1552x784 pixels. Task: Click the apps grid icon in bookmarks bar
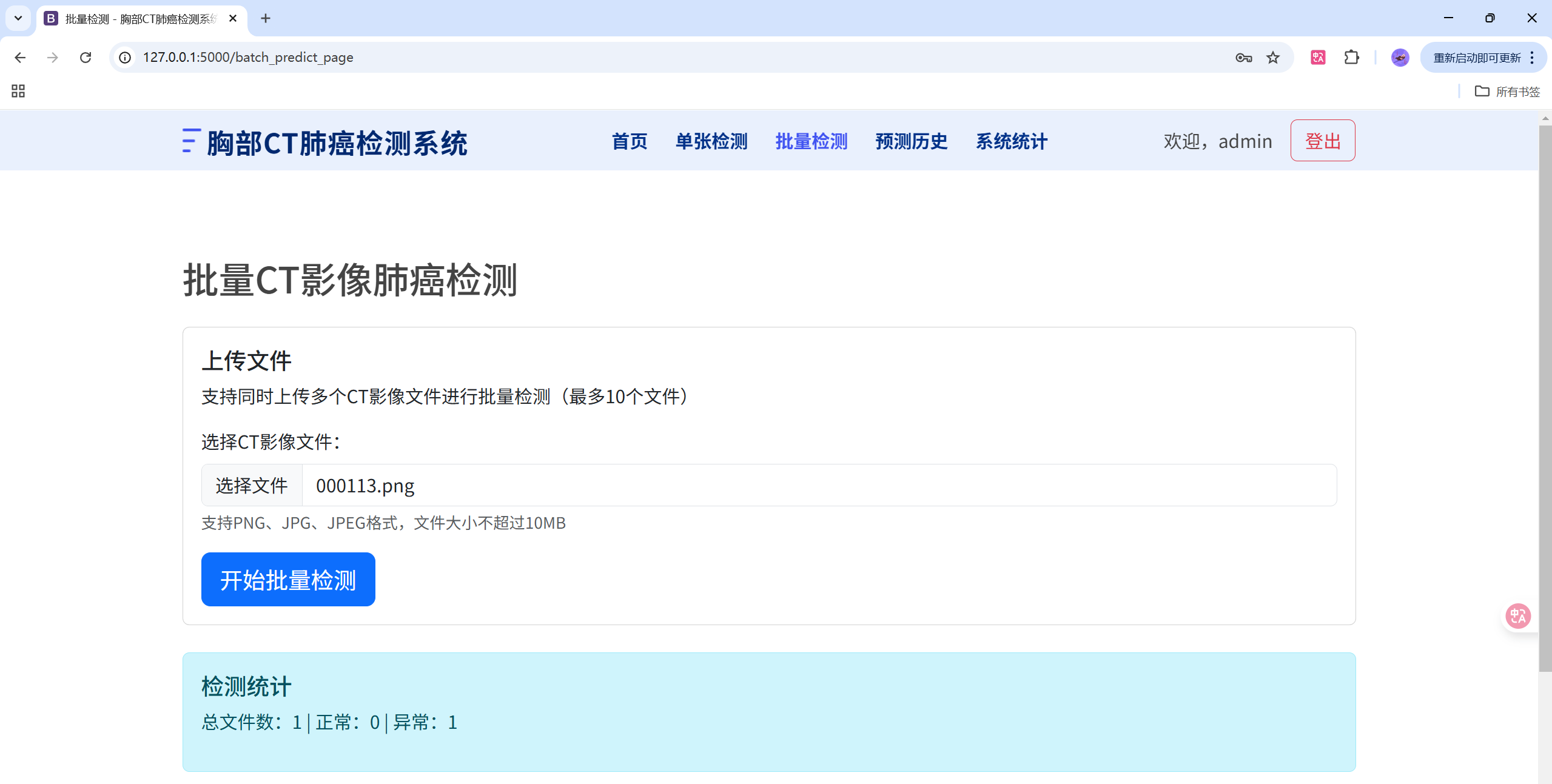point(18,92)
